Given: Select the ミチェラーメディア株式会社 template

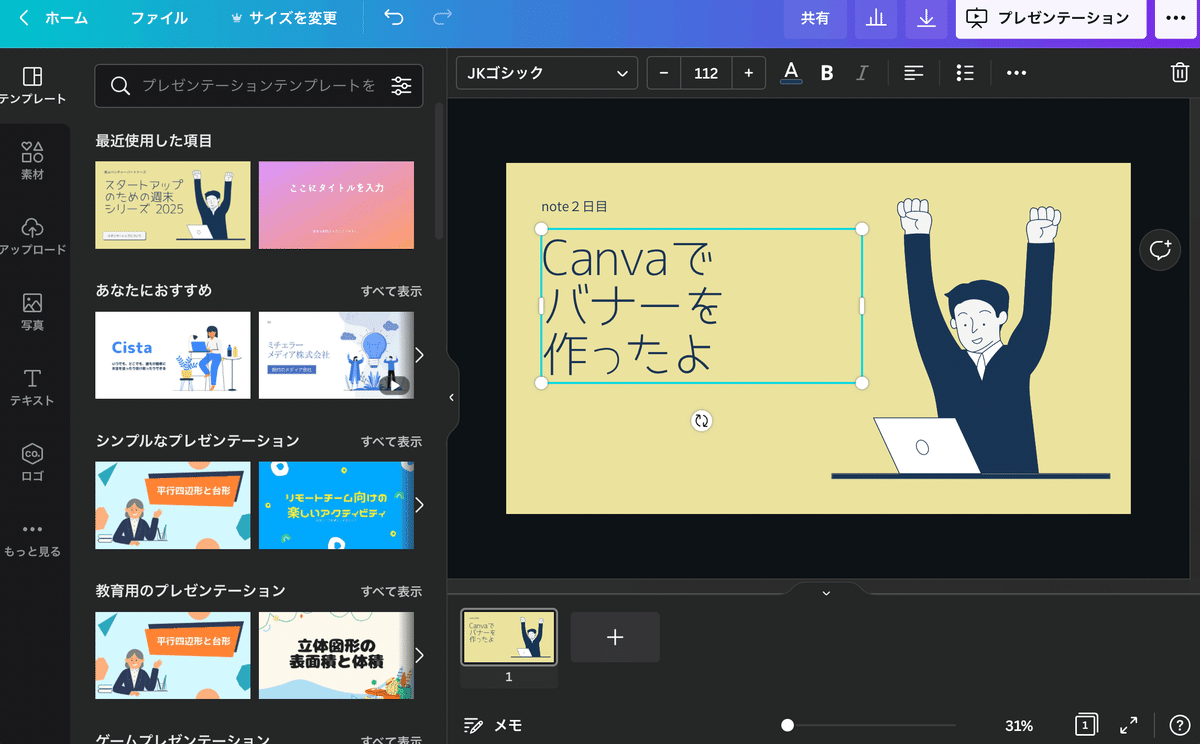Looking at the screenshot, I should (x=337, y=355).
